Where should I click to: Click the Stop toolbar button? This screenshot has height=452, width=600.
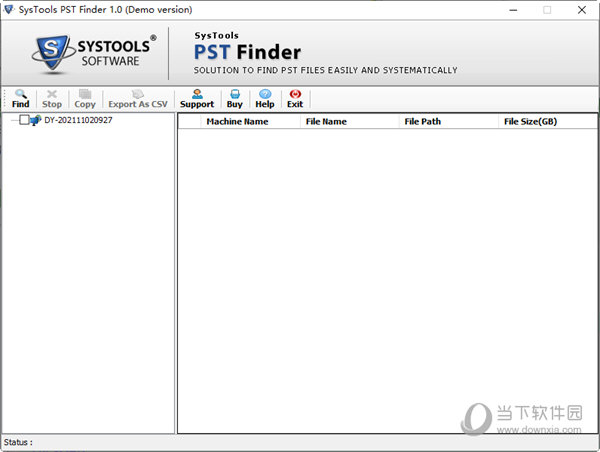click(x=52, y=99)
